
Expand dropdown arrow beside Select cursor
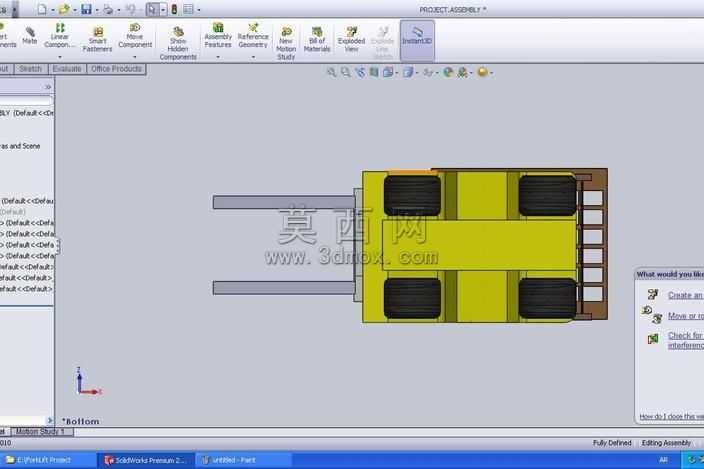(x=163, y=9)
